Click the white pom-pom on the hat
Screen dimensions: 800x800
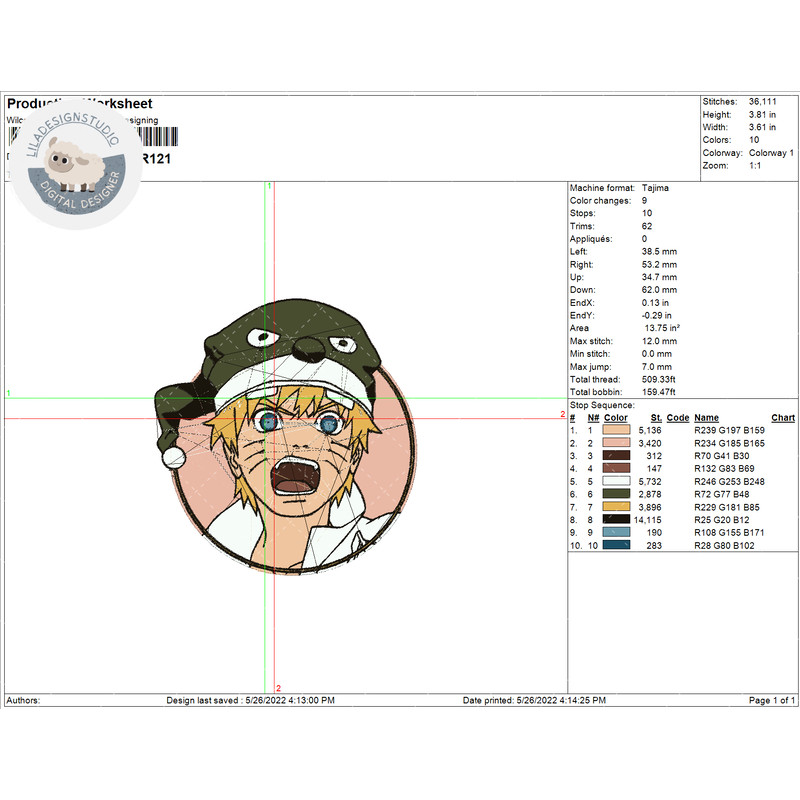[174, 457]
